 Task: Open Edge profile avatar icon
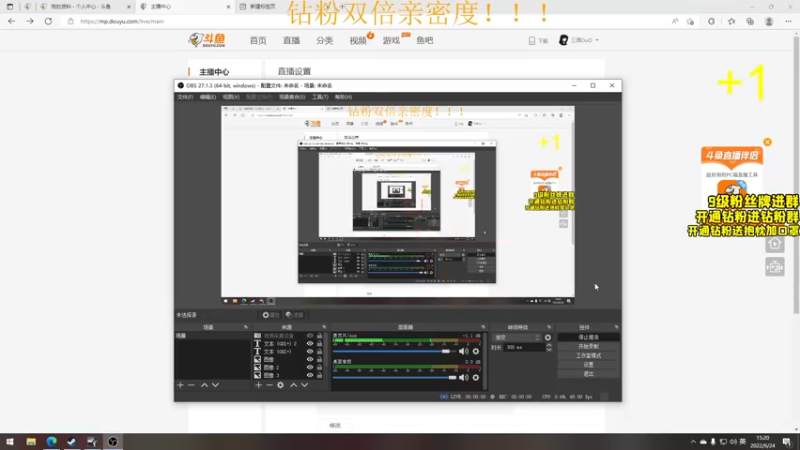click(769, 21)
